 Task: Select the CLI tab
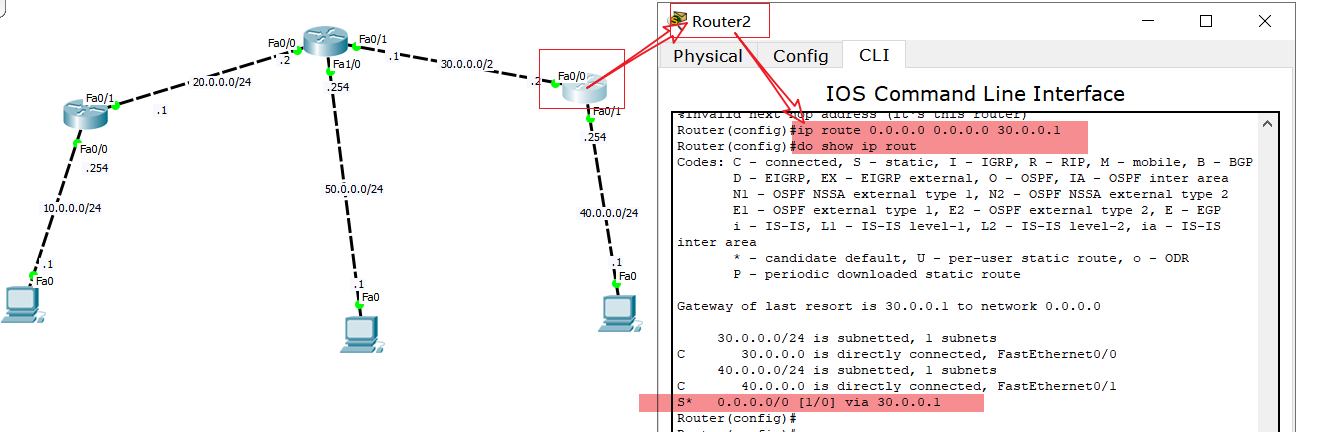875,55
